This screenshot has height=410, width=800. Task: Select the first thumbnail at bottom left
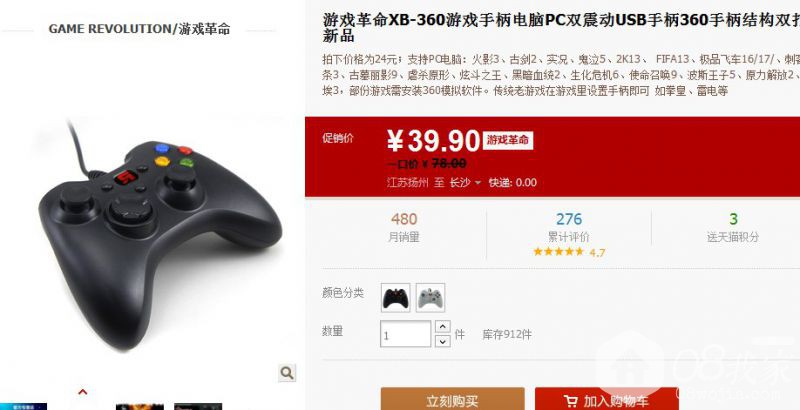(x=23, y=406)
